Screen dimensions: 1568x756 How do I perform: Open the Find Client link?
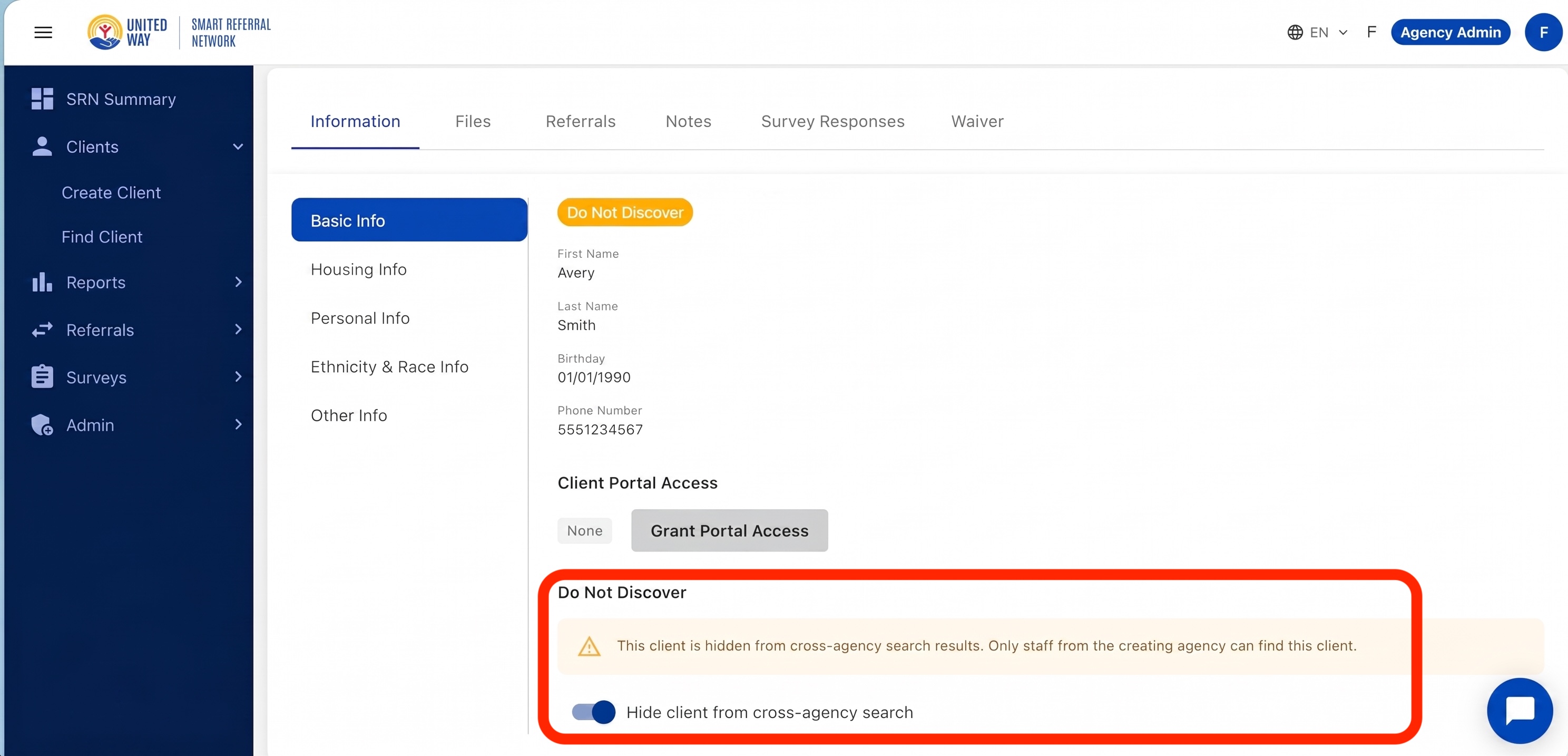(102, 236)
